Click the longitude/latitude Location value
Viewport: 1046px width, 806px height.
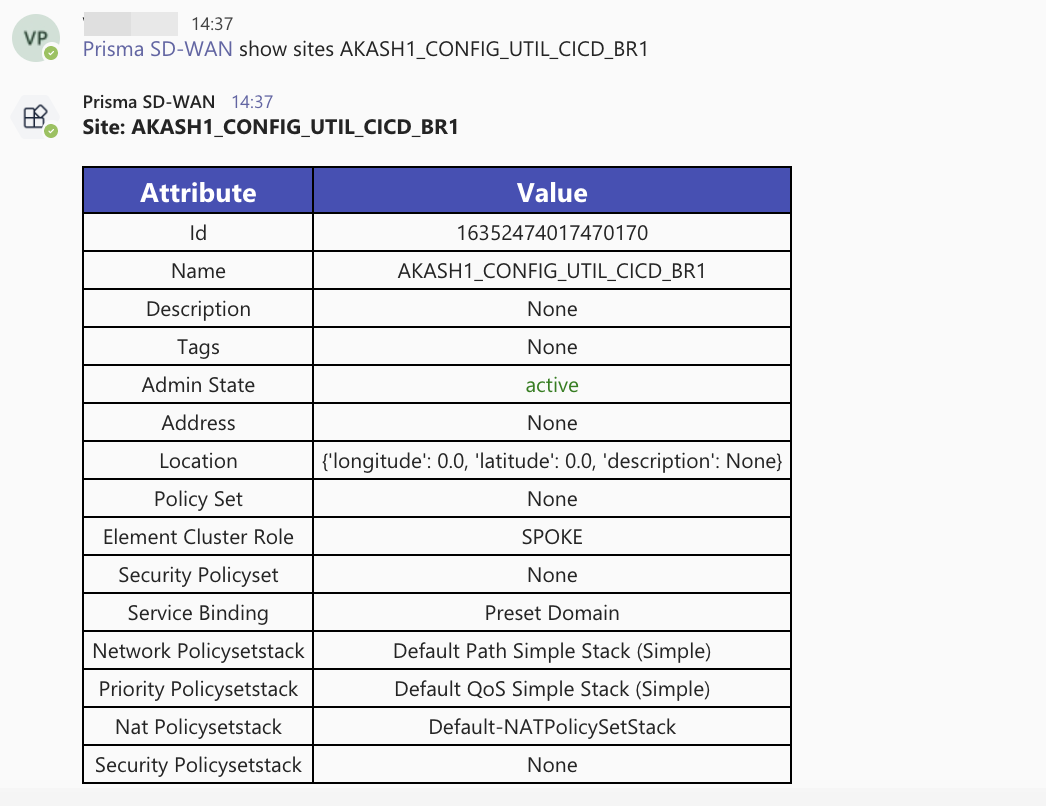click(552, 461)
